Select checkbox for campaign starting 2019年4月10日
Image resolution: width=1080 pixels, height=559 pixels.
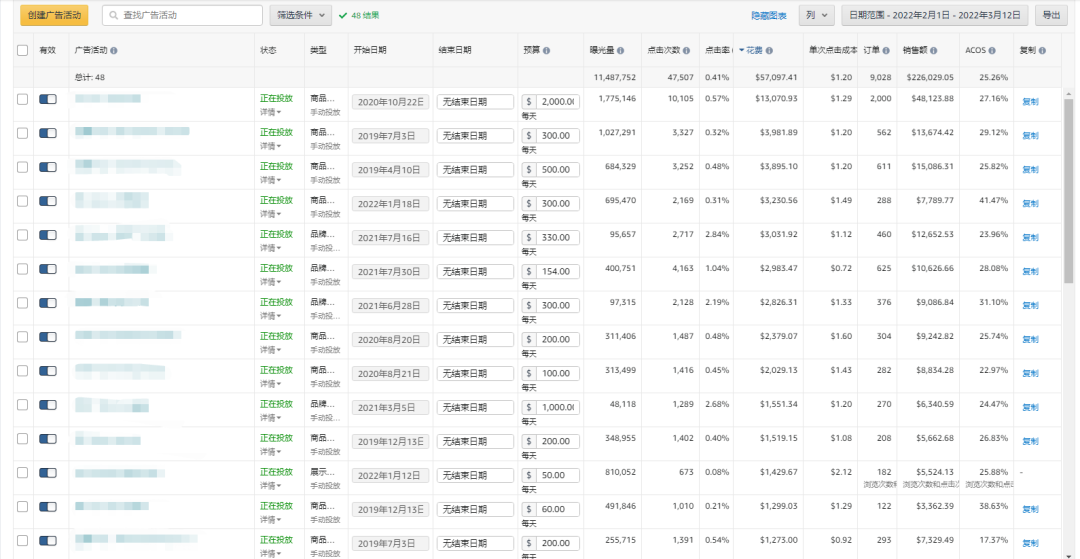(x=23, y=167)
